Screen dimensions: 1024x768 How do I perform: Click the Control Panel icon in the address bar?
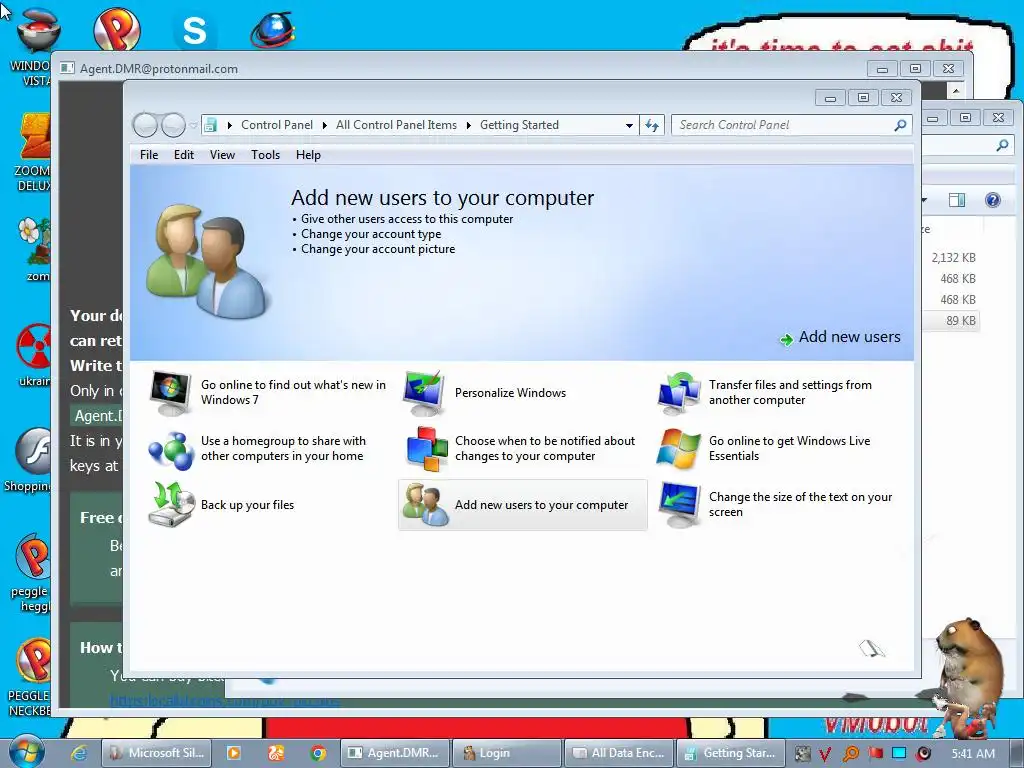pyautogui.click(x=210, y=125)
